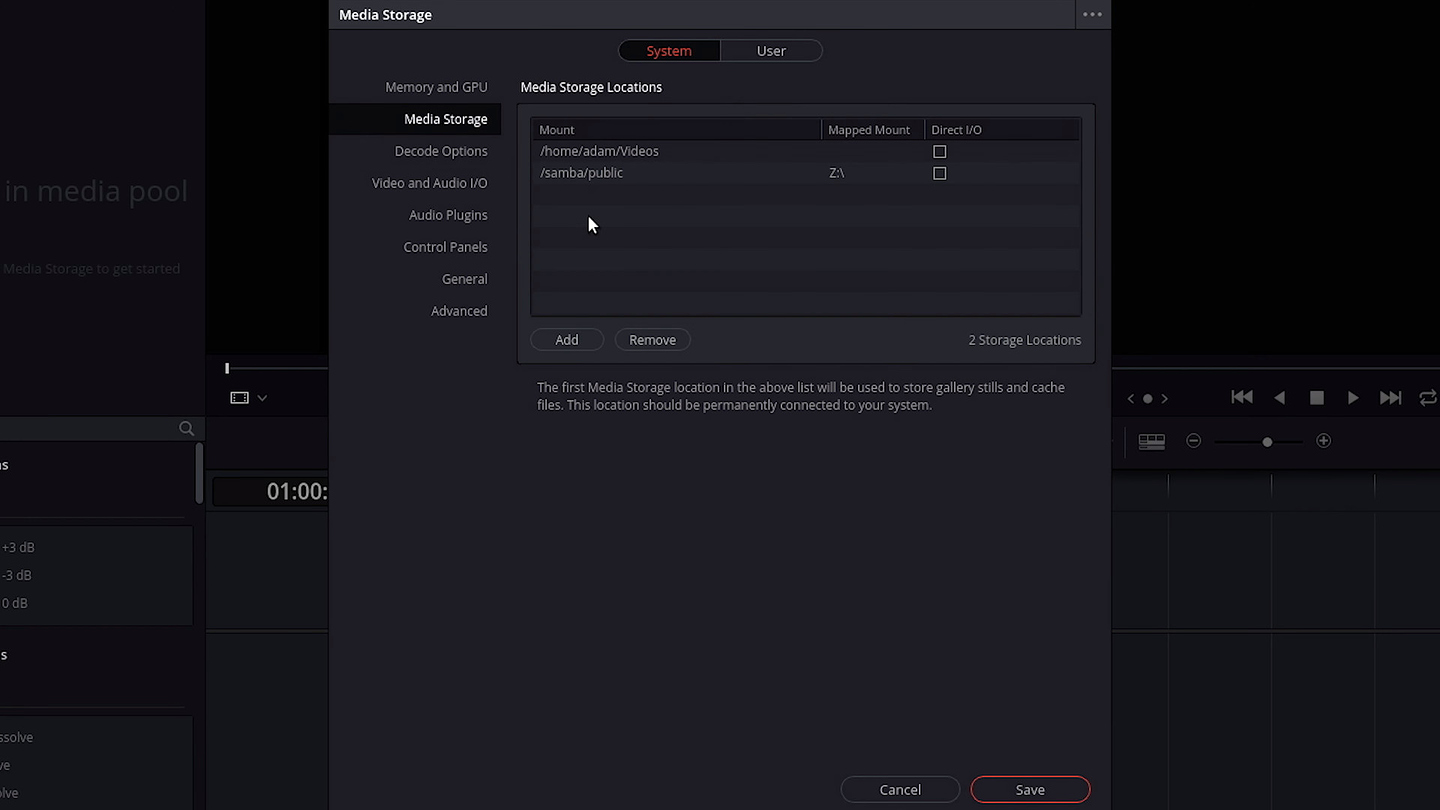This screenshot has height=810, width=1440.
Task: Jump to last frame transport button
Action: (1390, 398)
